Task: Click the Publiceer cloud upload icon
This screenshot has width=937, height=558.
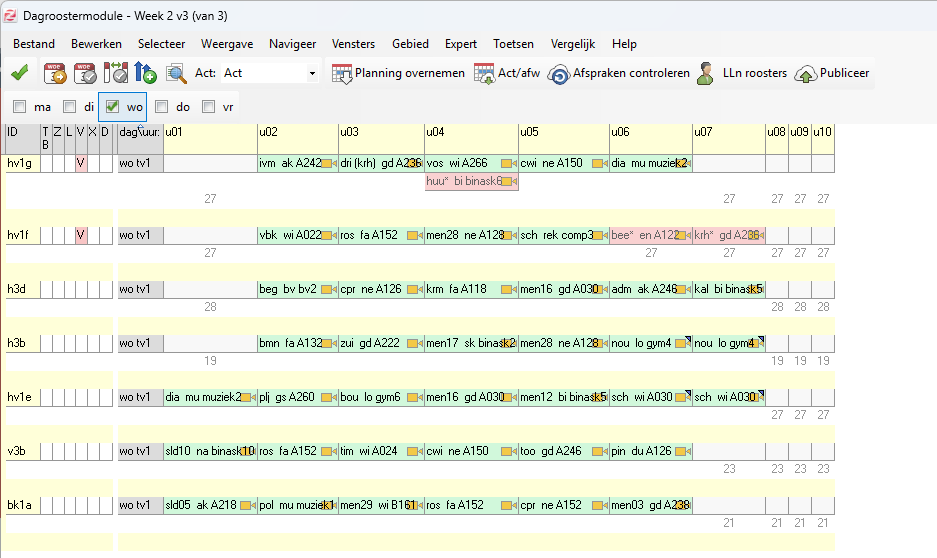Action: (805, 73)
